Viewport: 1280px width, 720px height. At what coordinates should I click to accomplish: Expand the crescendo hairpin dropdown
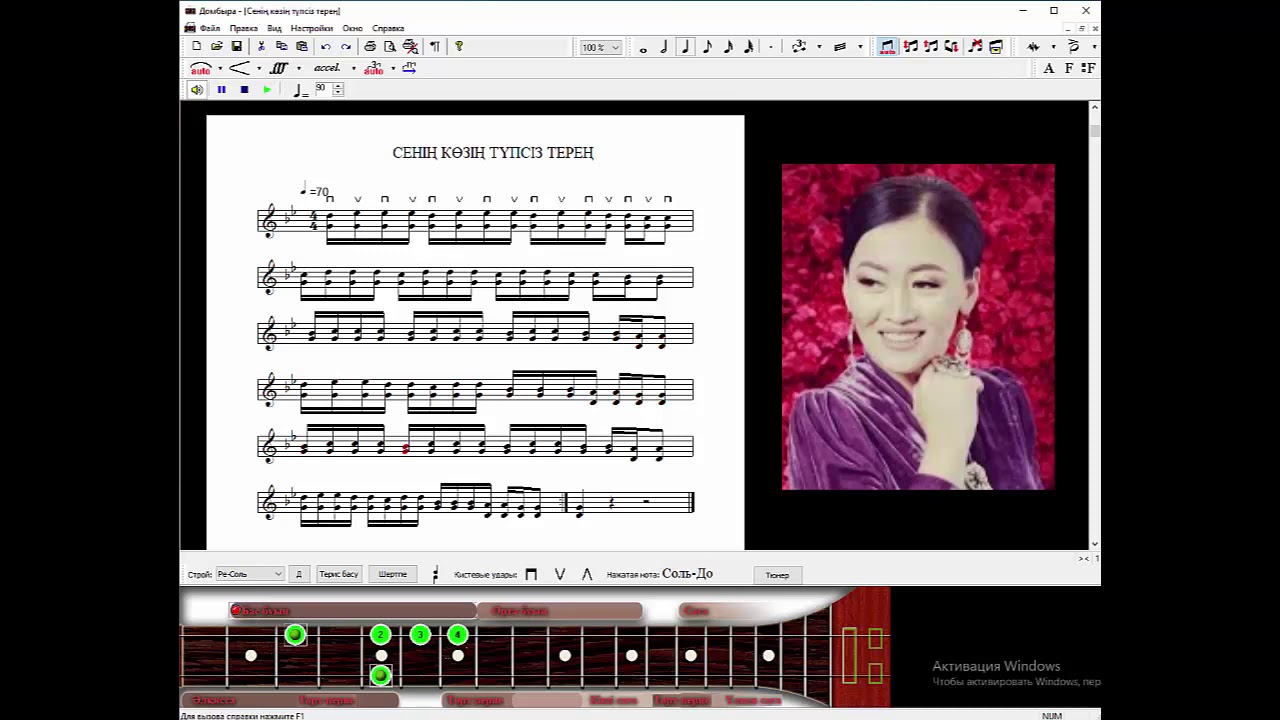coord(258,68)
